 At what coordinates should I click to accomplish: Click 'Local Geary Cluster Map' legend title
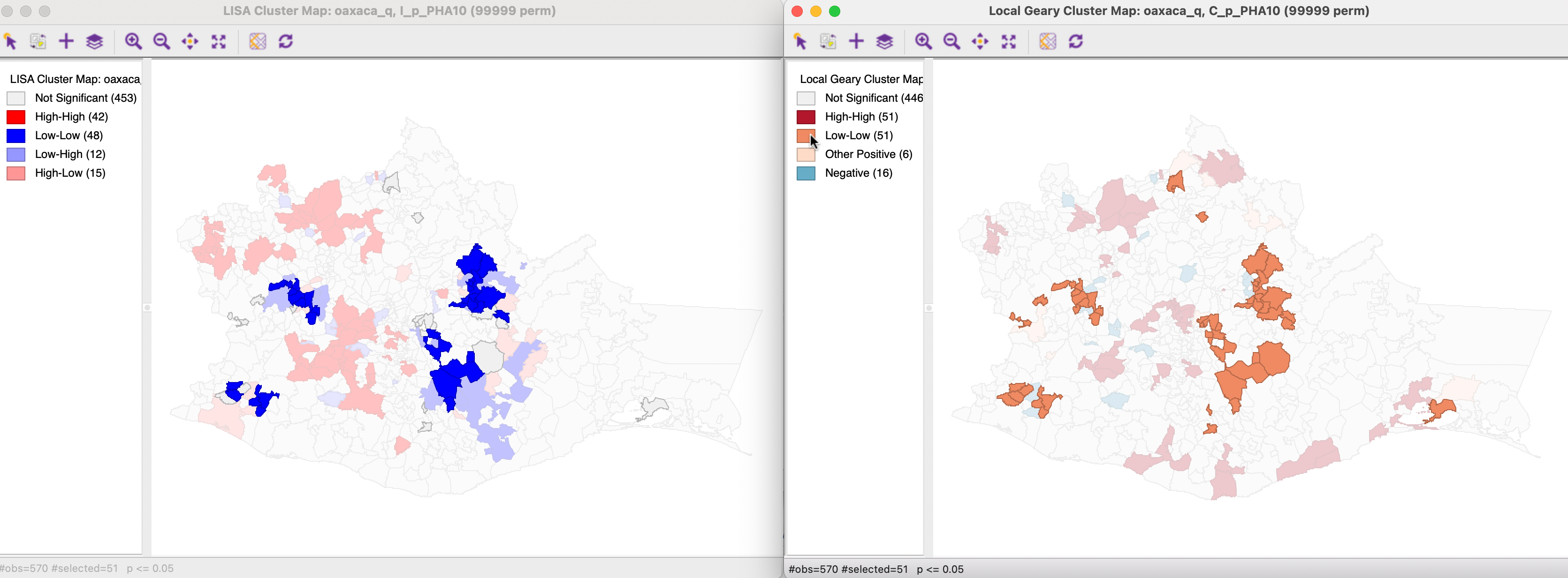pos(861,79)
